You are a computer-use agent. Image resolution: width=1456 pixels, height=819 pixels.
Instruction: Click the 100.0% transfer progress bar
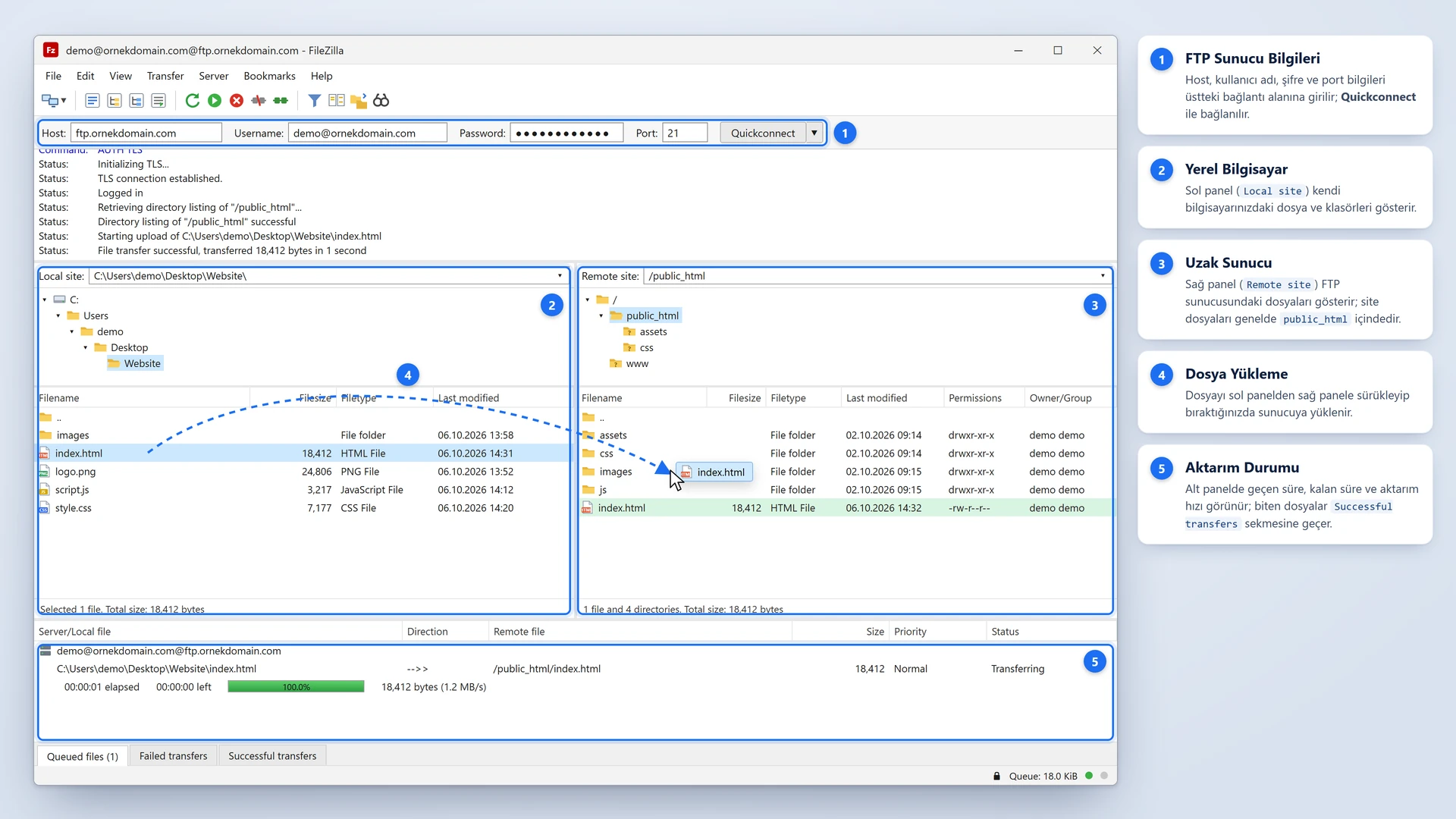coord(296,687)
